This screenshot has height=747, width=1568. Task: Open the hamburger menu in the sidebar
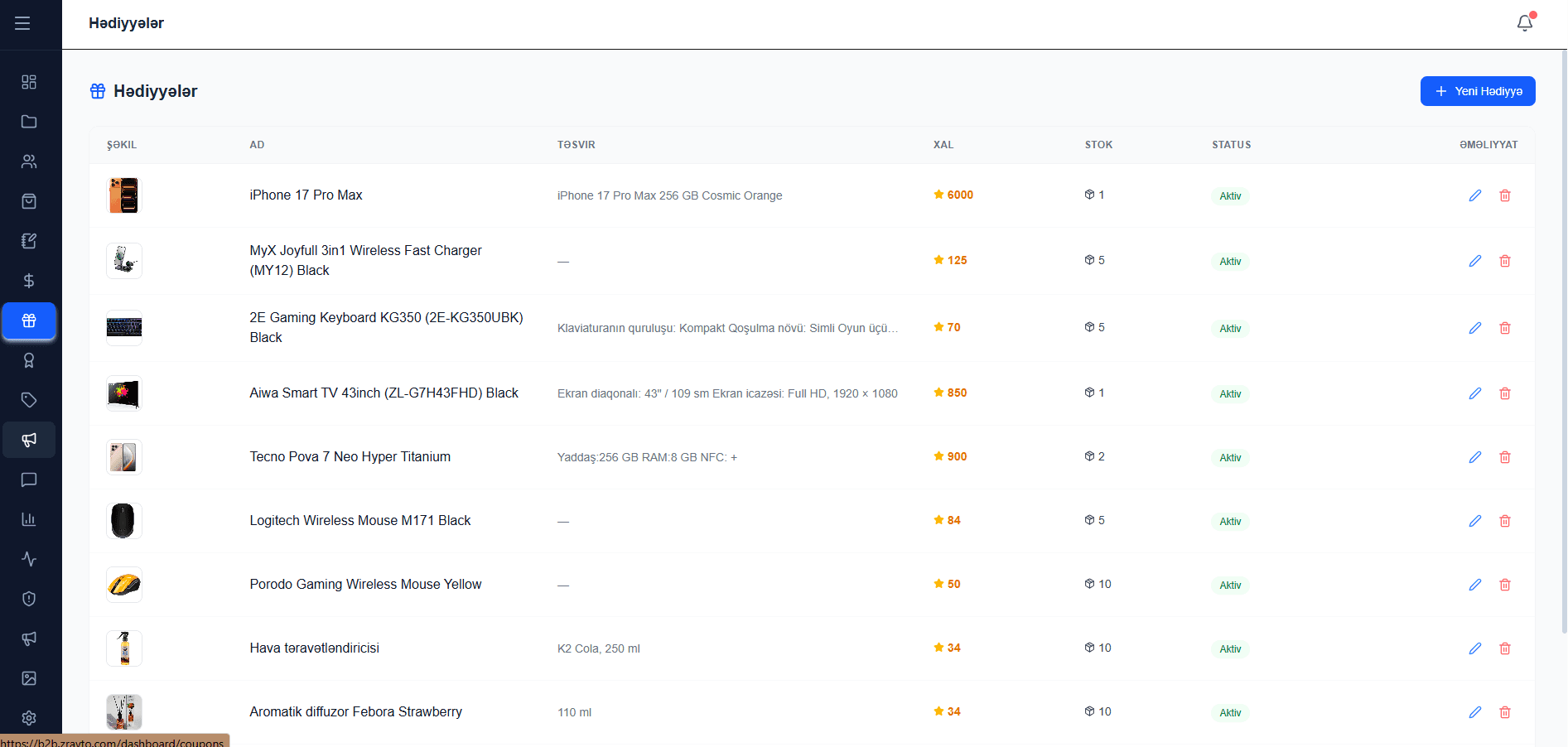coord(22,23)
